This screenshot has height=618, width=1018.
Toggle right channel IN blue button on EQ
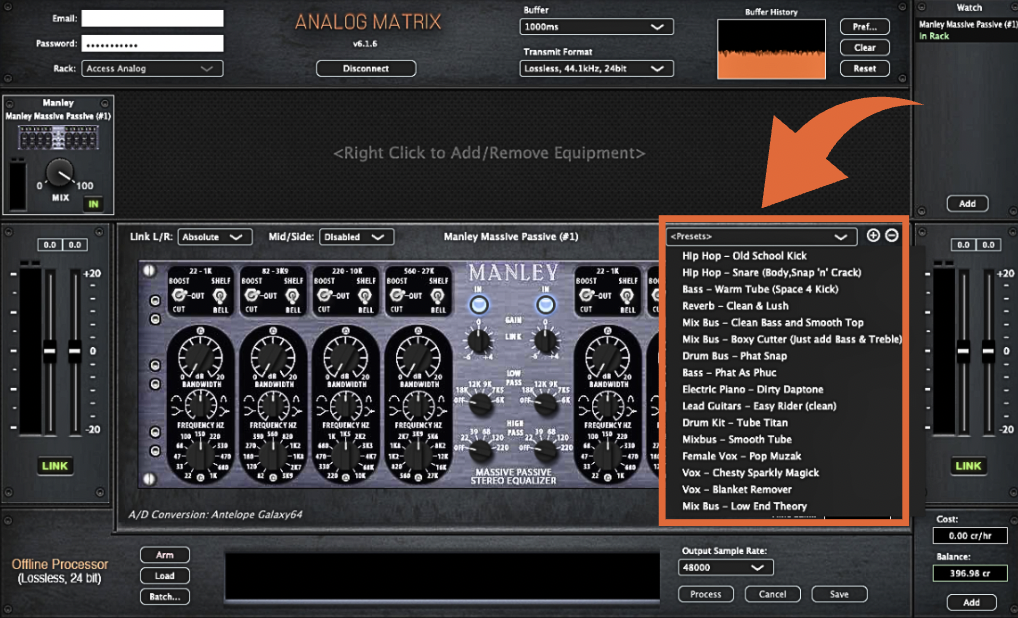pos(545,304)
